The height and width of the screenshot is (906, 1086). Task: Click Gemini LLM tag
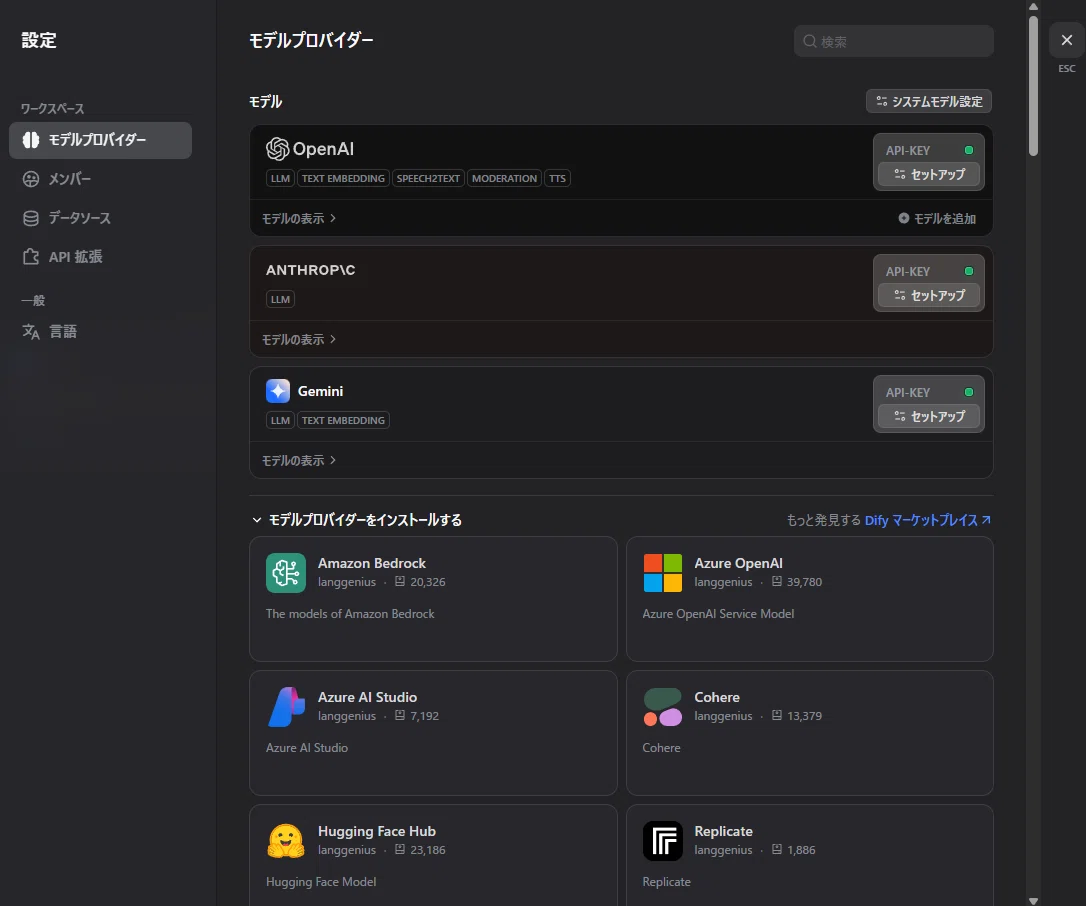pos(281,420)
